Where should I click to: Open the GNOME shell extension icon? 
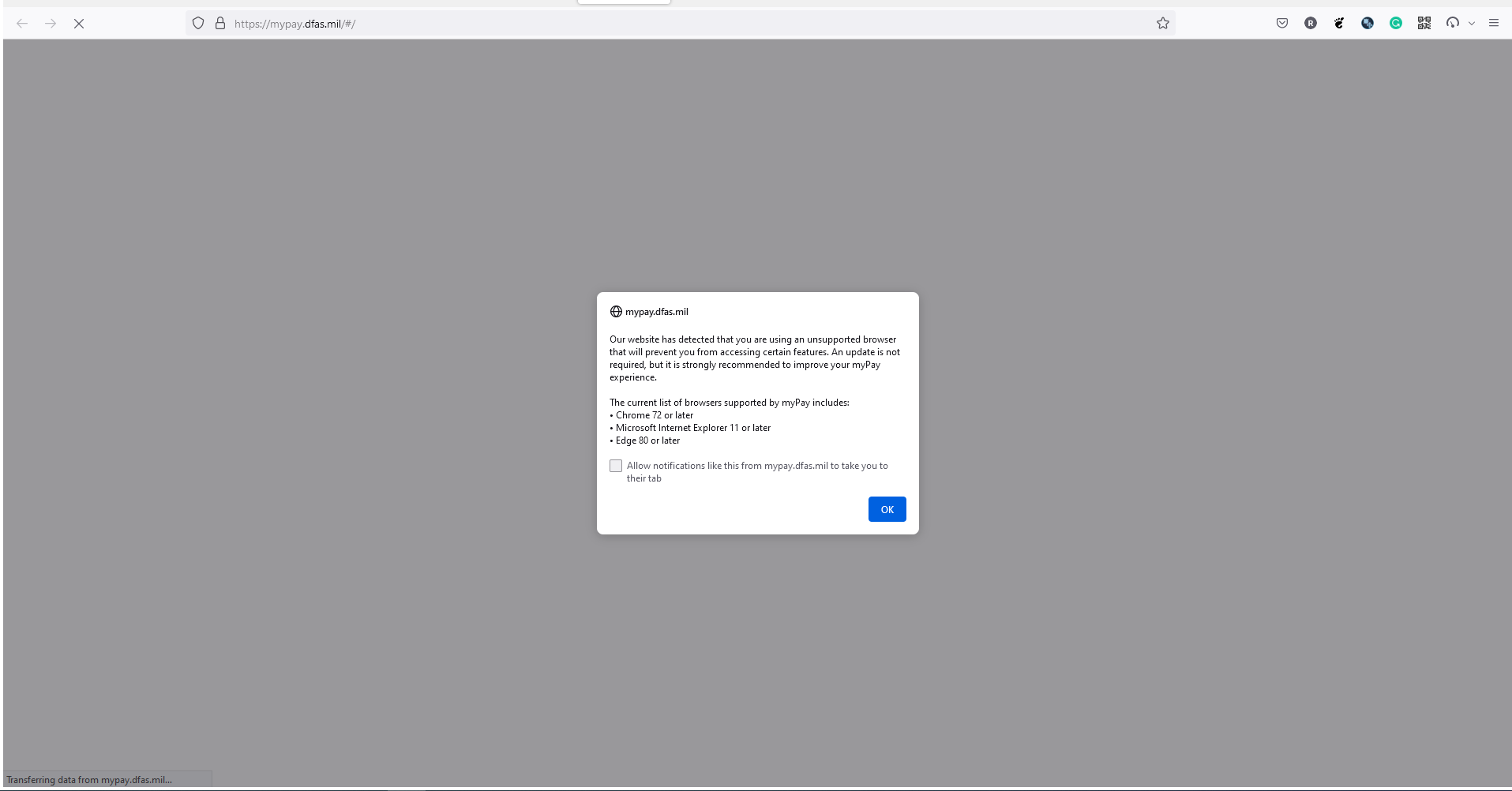click(x=1338, y=23)
